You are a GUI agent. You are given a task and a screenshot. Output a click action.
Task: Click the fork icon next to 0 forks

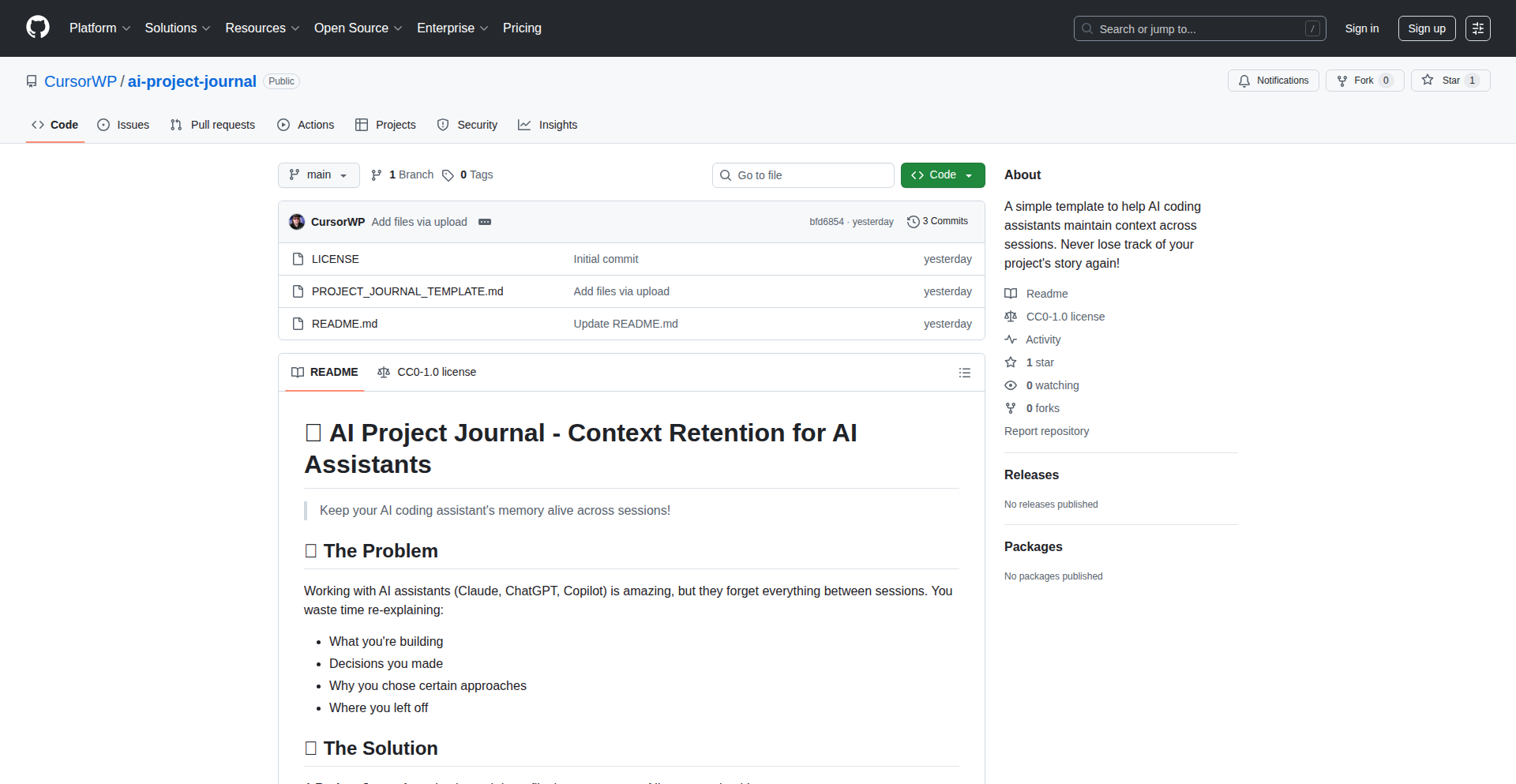click(x=1011, y=408)
